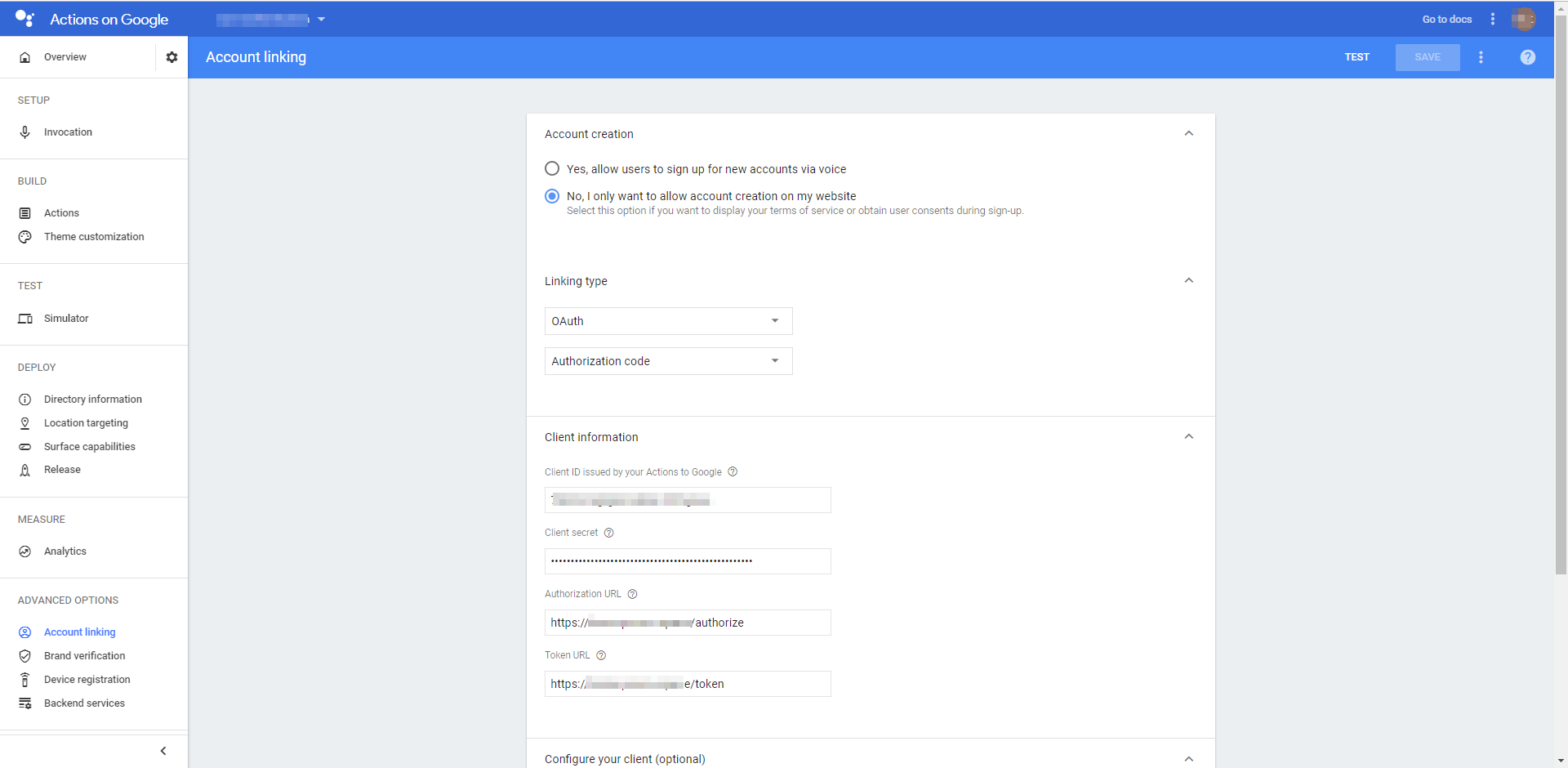This screenshot has height=768, width=1568.
Task: Click the Analytics chart icon
Action: tap(25, 551)
